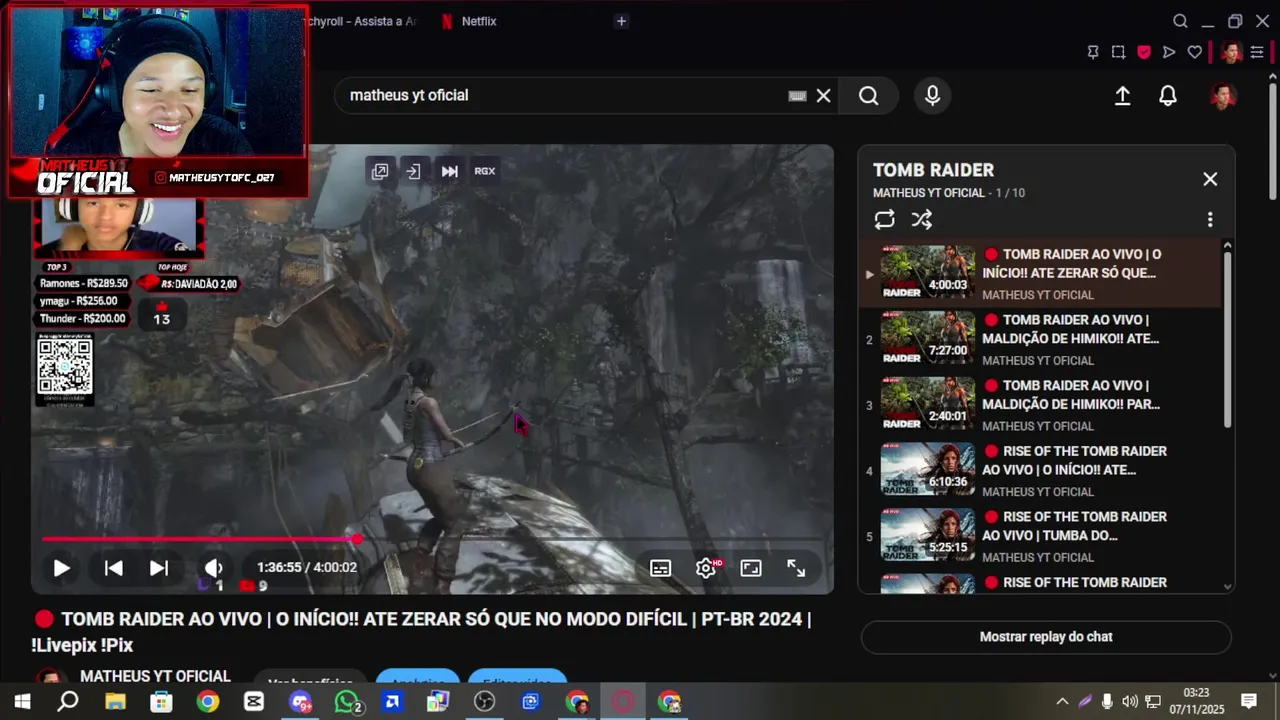Open browser tab search magnifier
Screen dimensions: 1280x720
pyautogui.click(x=1180, y=21)
